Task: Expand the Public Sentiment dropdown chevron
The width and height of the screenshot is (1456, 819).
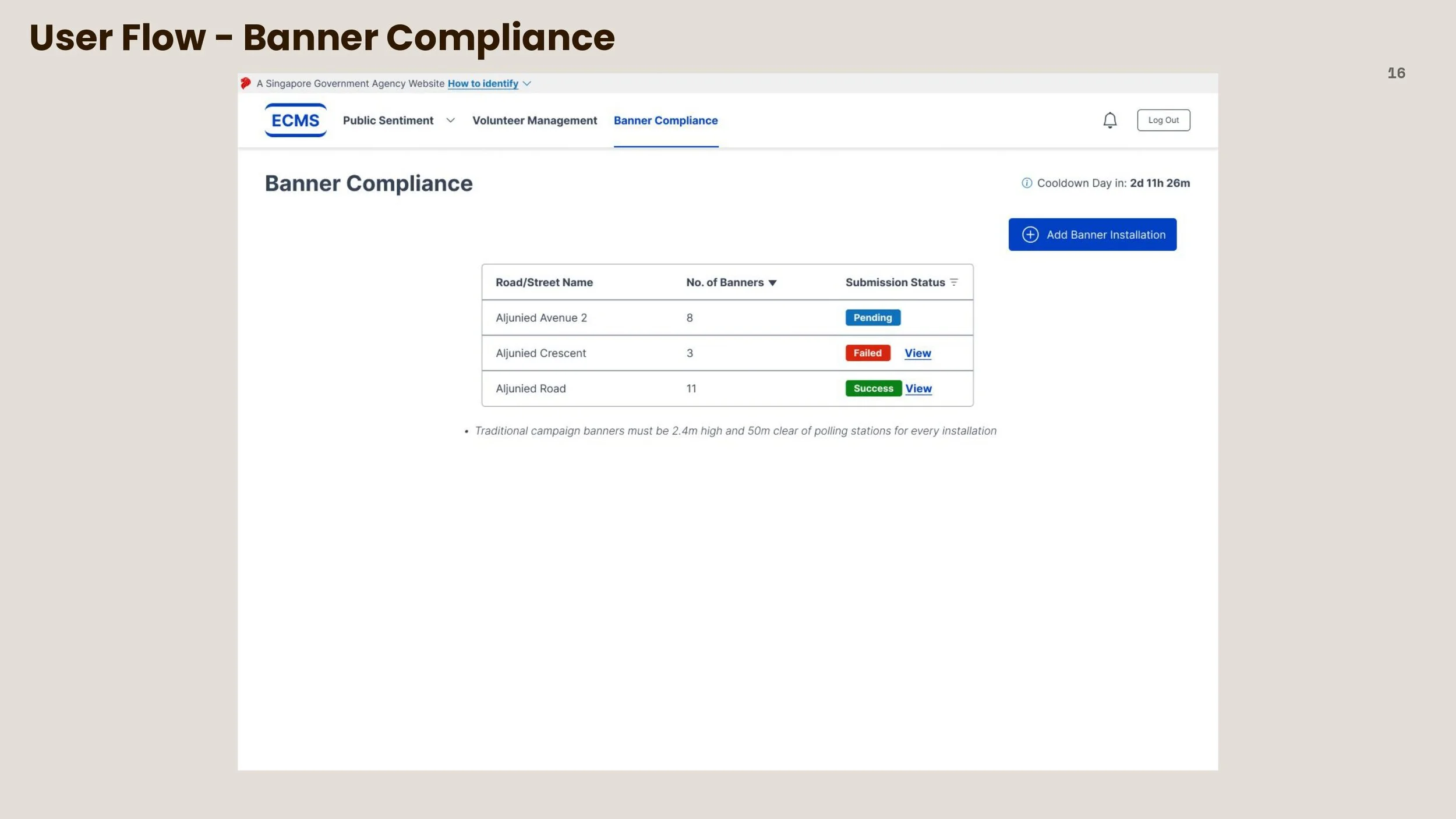Action: pos(450,120)
